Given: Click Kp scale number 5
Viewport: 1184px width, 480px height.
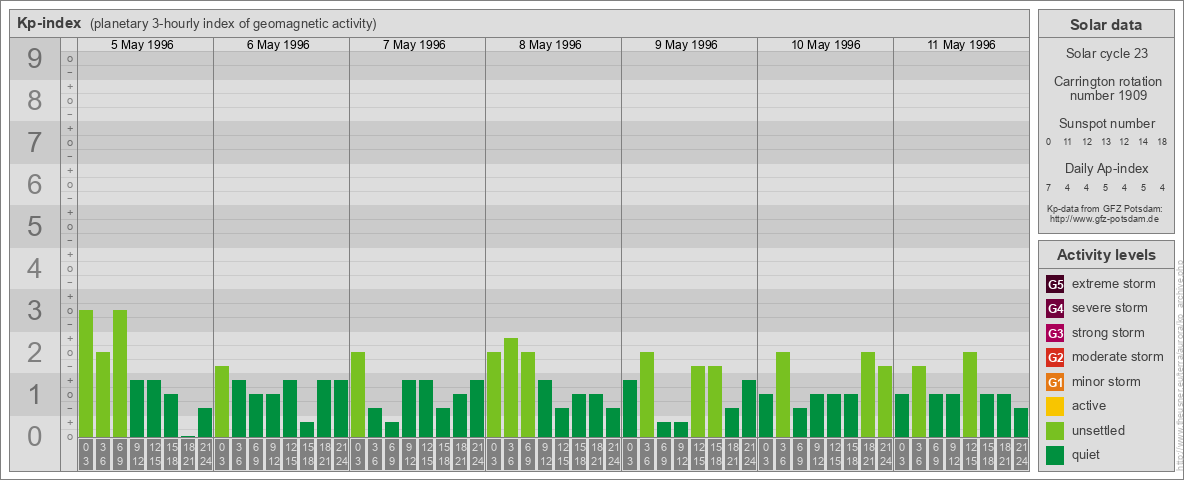Looking at the screenshot, I should click(x=34, y=226).
